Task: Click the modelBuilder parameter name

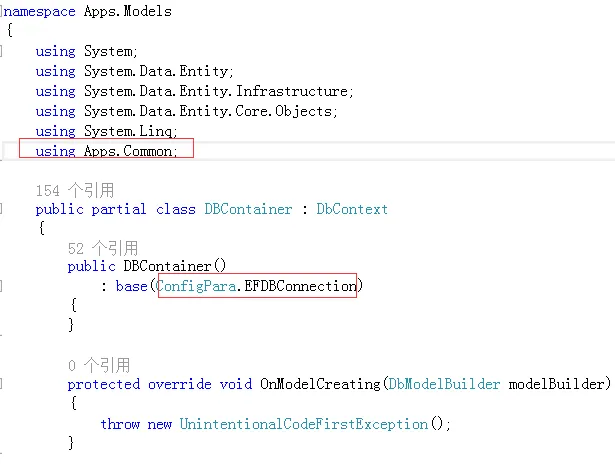Action: pyautogui.click(x=558, y=384)
